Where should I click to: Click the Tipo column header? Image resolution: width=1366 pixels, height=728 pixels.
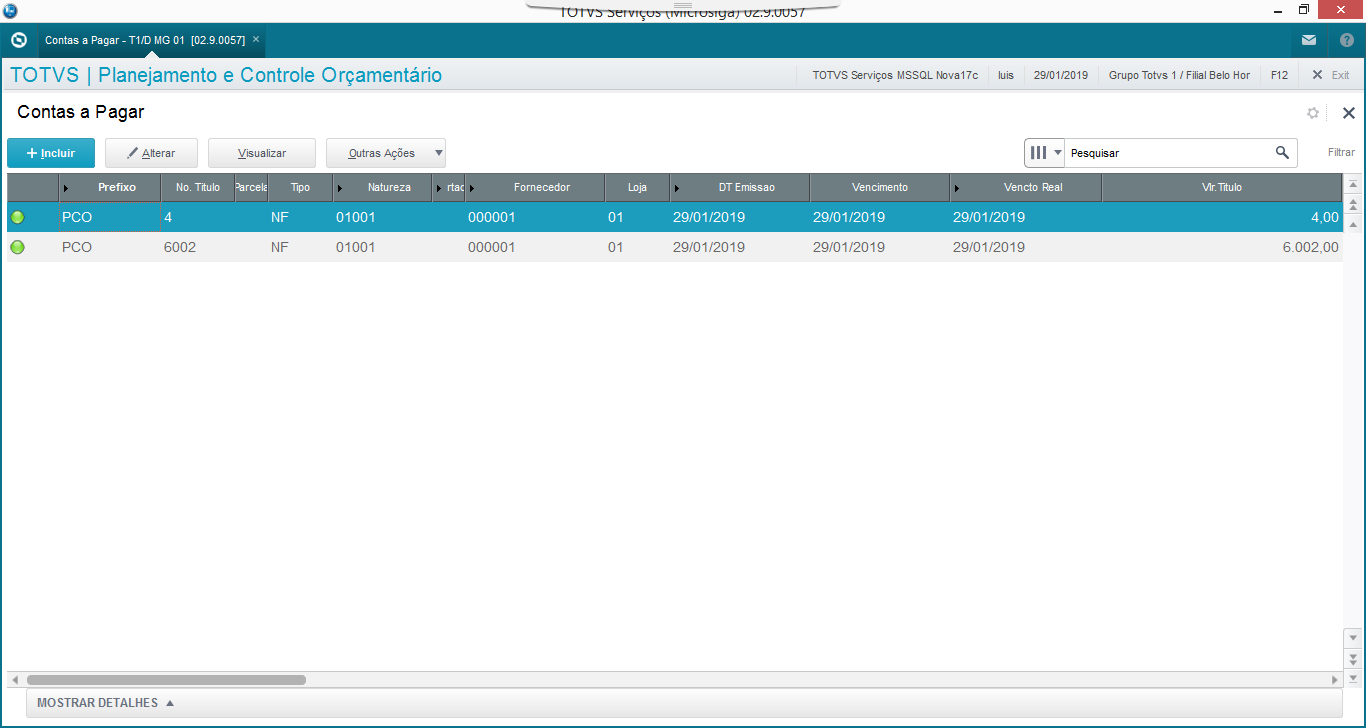coord(300,187)
